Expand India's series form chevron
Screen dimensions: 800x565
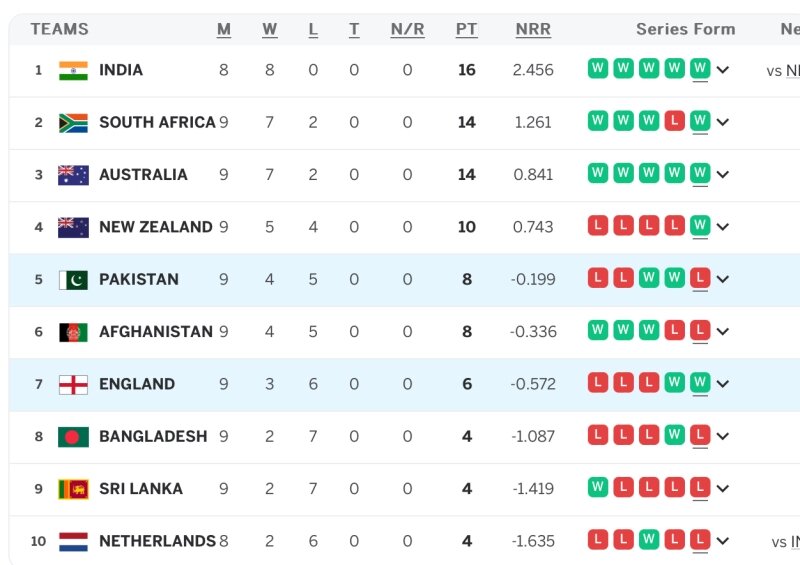(723, 70)
